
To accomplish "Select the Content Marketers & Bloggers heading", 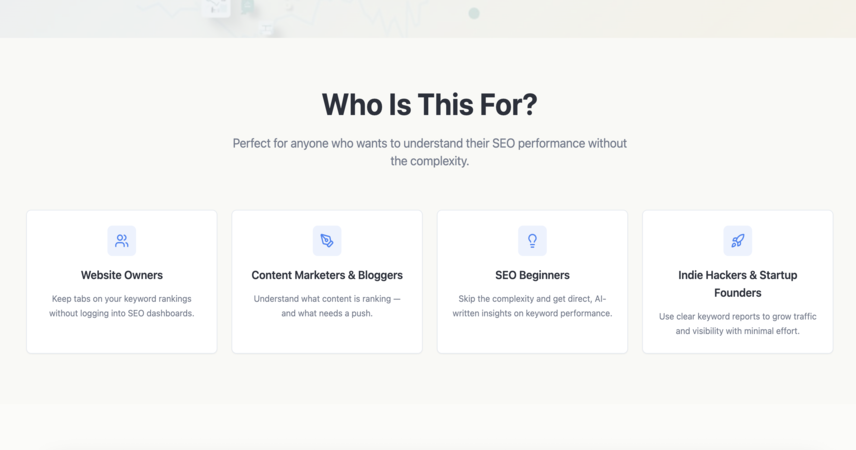I will [x=327, y=275].
